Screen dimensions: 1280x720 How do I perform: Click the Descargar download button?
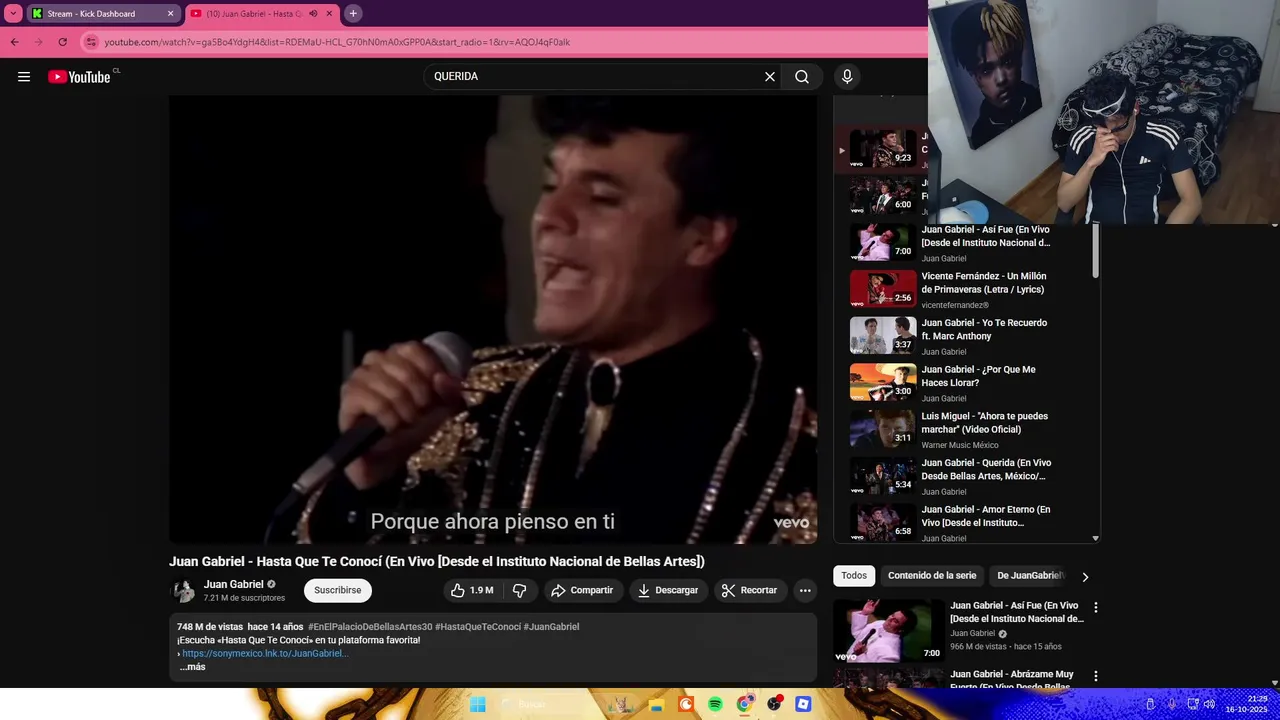668,590
